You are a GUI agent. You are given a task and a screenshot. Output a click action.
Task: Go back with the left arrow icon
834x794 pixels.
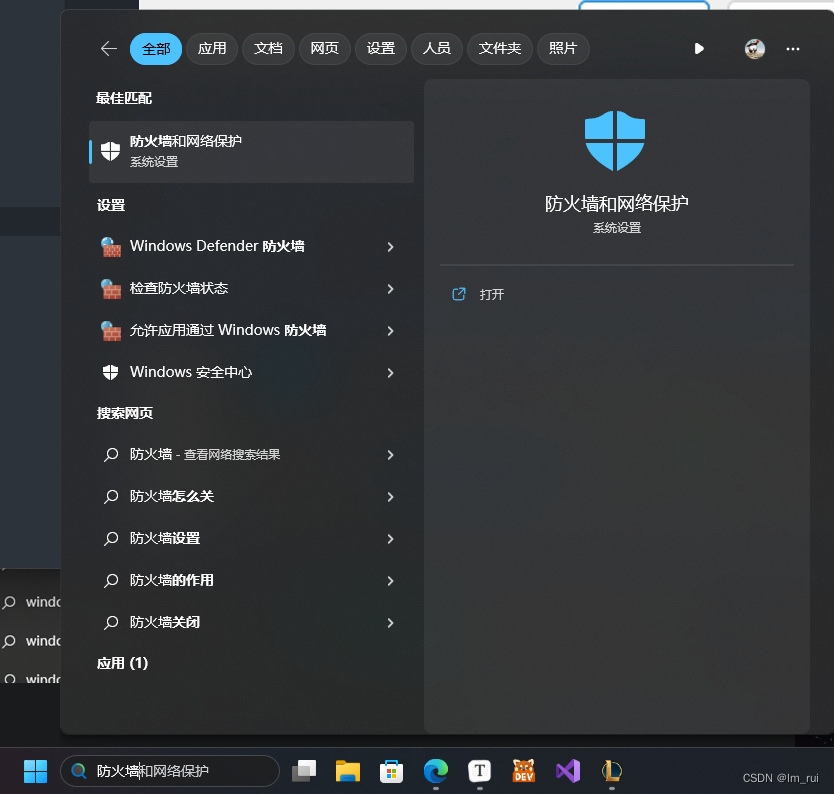click(109, 49)
